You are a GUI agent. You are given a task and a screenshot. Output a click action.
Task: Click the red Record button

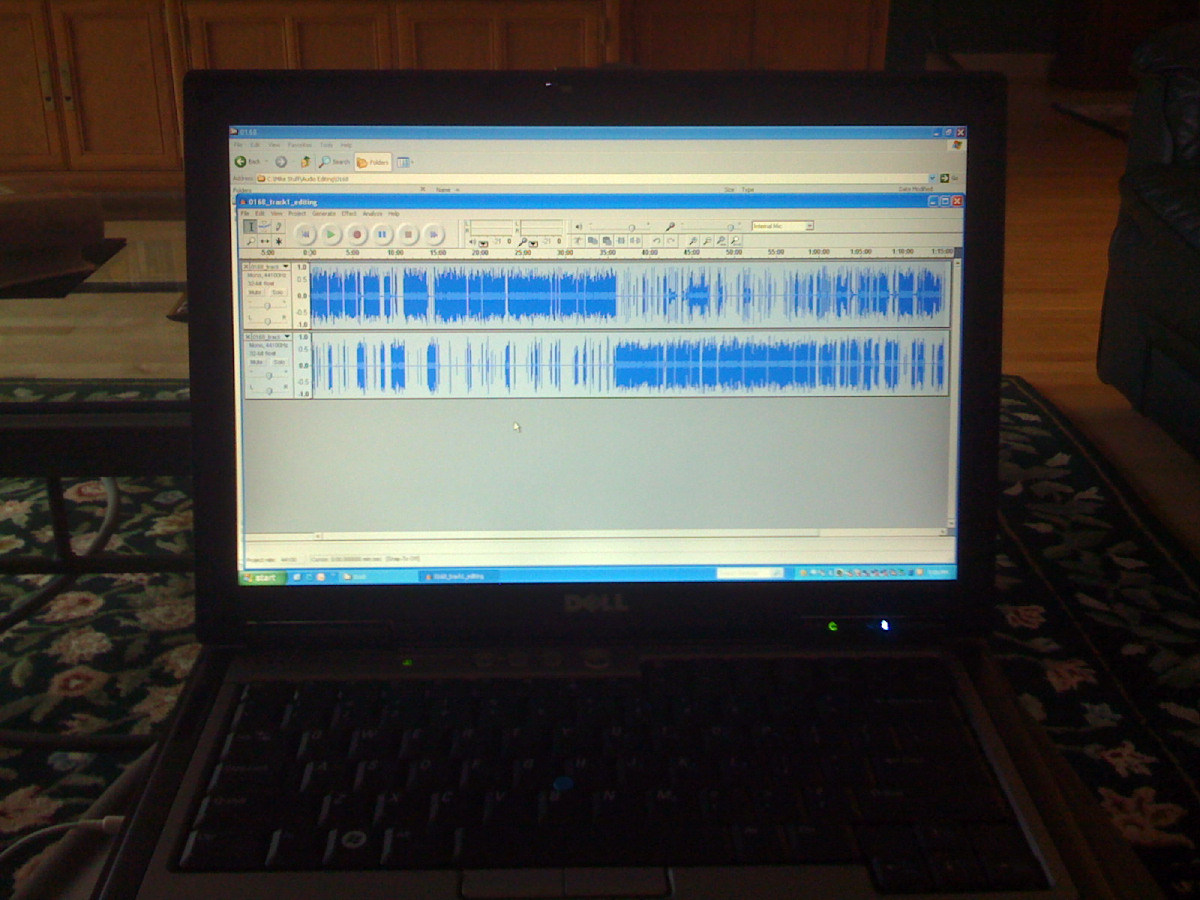coord(357,234)
